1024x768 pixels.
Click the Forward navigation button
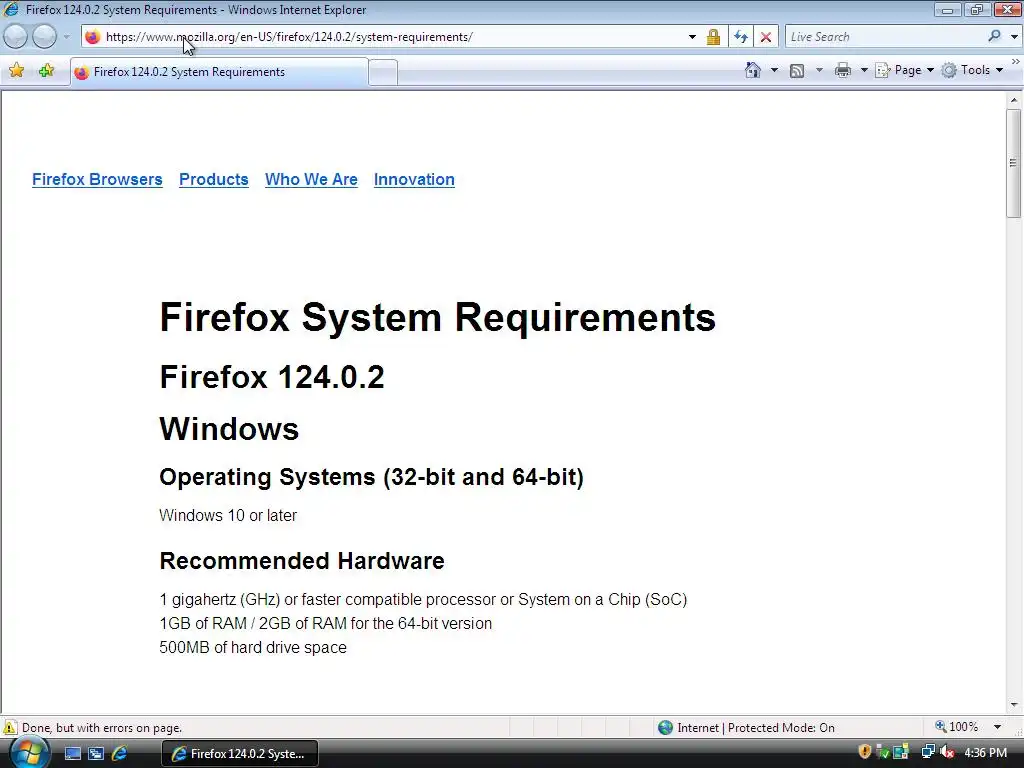(44, 37)
